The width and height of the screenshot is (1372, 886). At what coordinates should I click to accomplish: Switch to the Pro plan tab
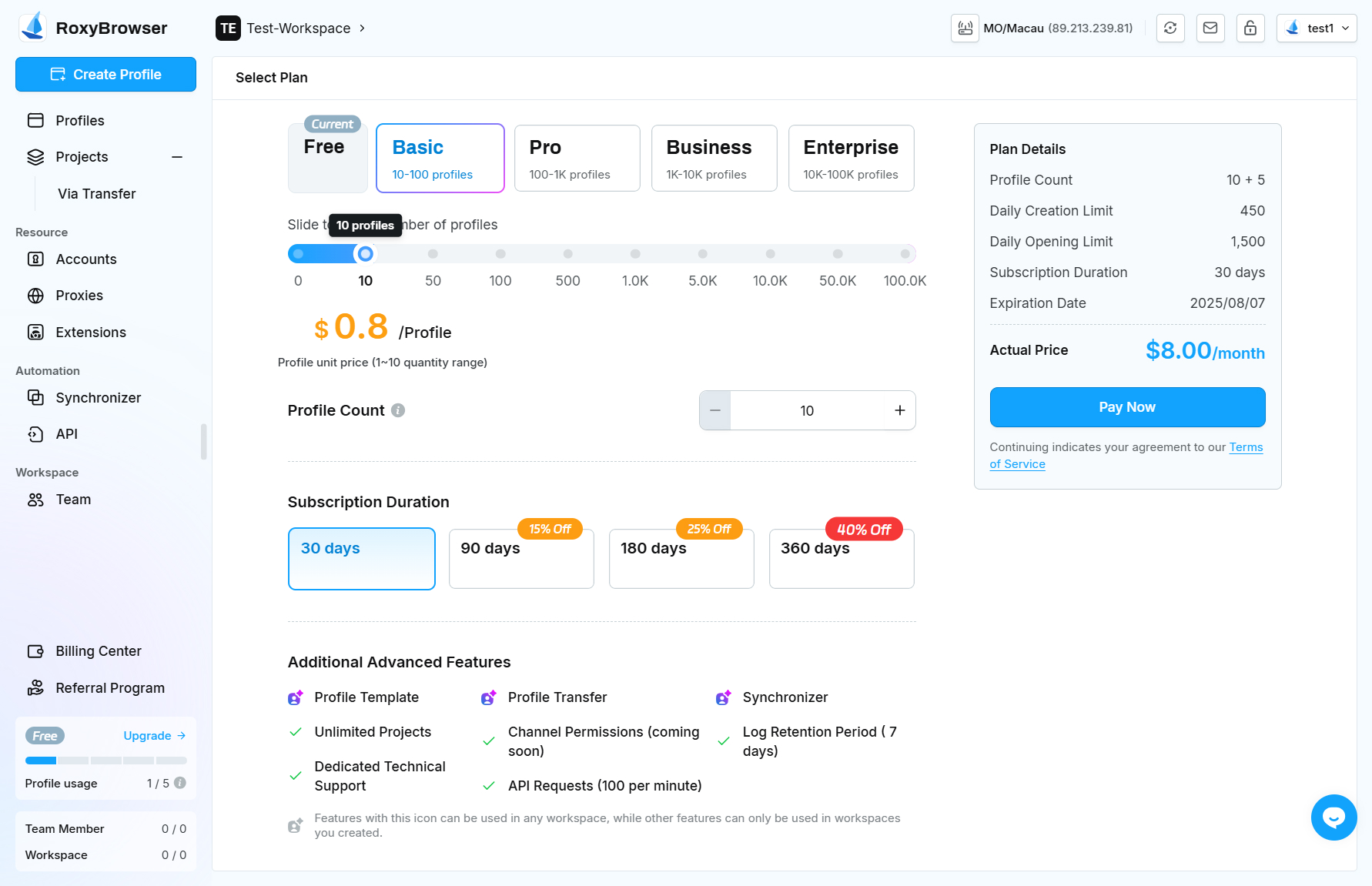coord(577,159)
